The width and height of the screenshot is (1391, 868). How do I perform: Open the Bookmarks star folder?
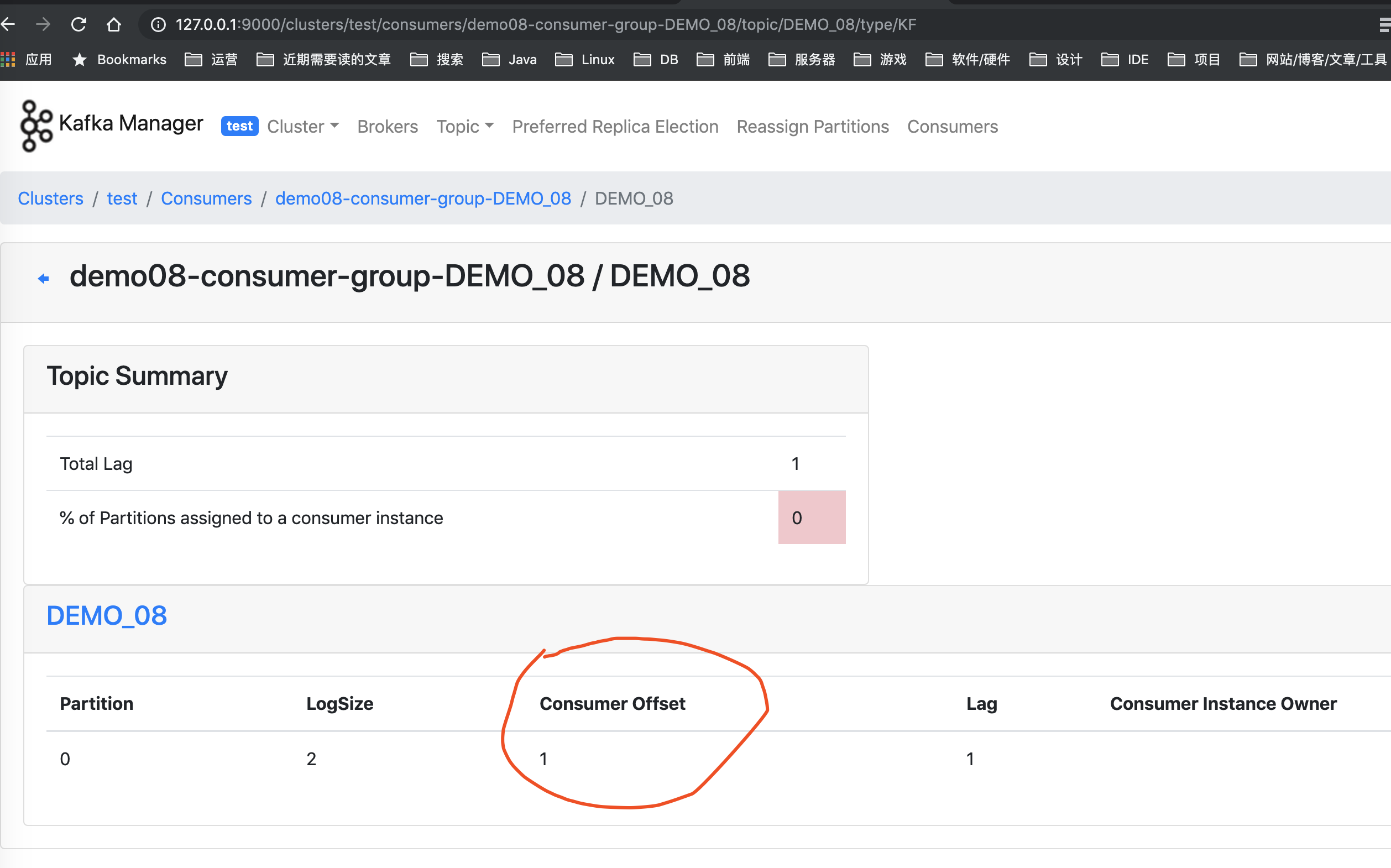120,60
